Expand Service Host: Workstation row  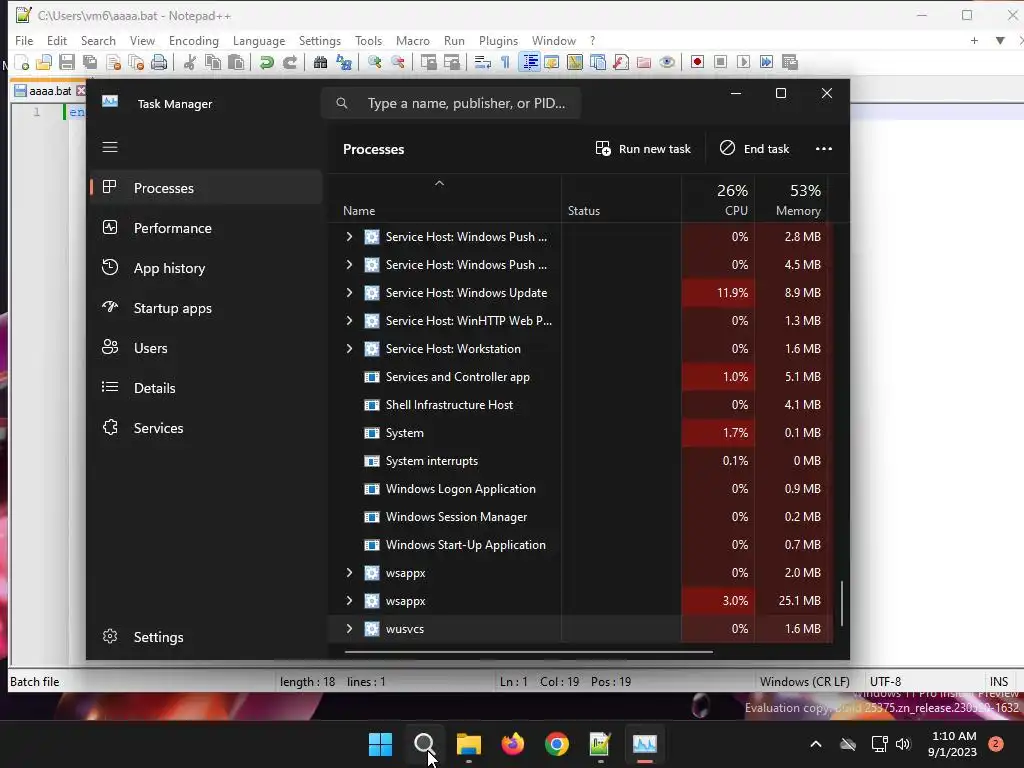349,349
